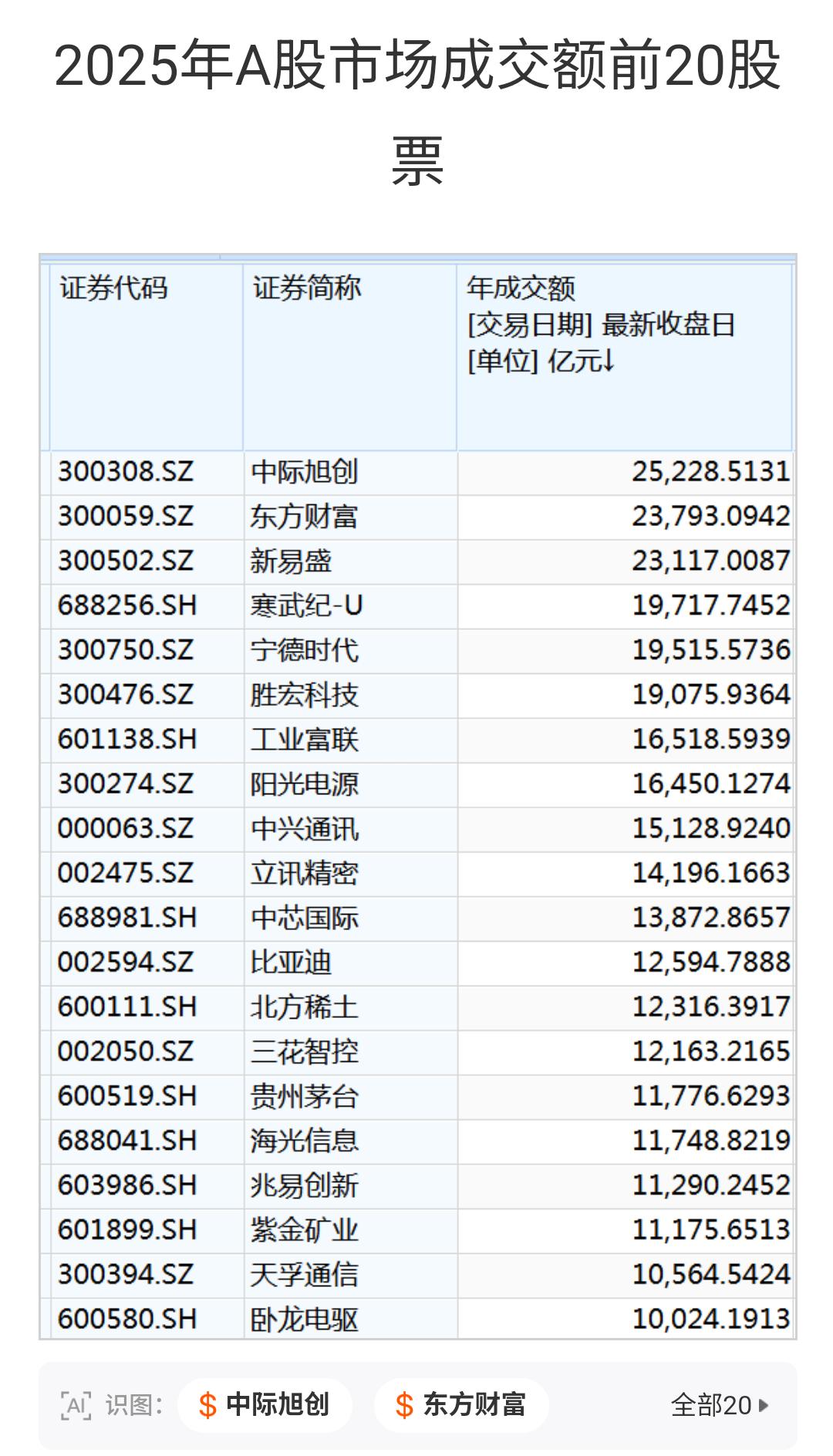Select the stock code 600580.SH
833x1456 pixels.
(x=127, y=1319)
